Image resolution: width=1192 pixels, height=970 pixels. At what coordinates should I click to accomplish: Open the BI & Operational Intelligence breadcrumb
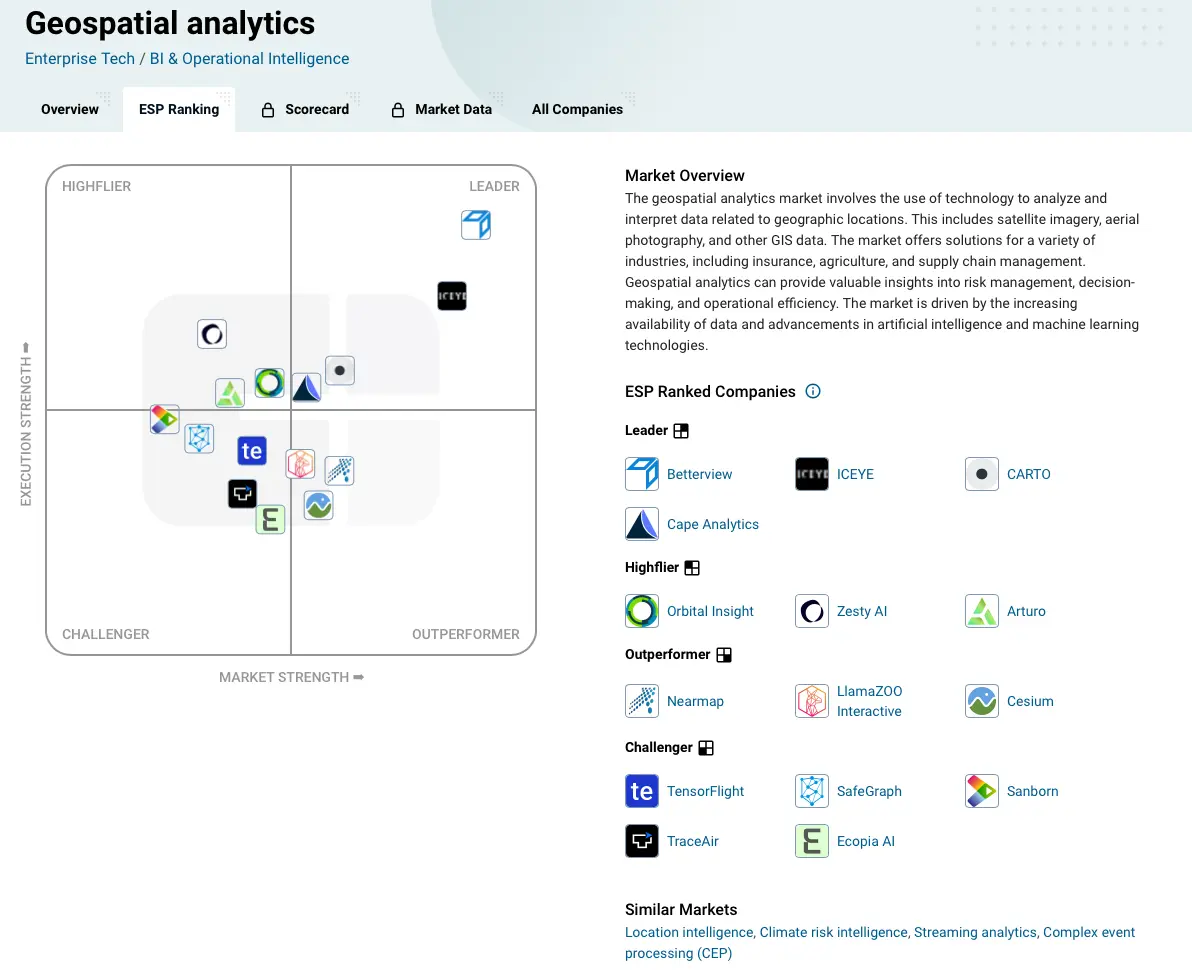[x=250, y=58]
